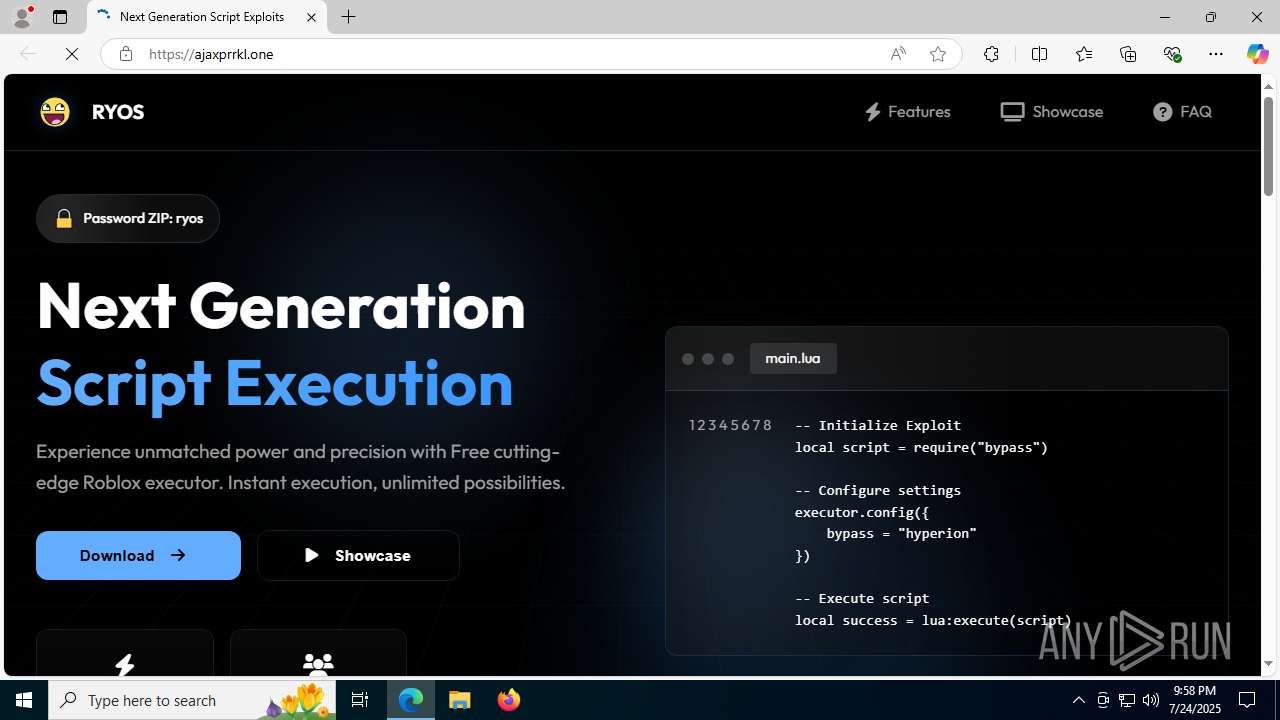Open volume control in system tray
This screenshot has width=1280, height=720.
tap(1151, 700)
